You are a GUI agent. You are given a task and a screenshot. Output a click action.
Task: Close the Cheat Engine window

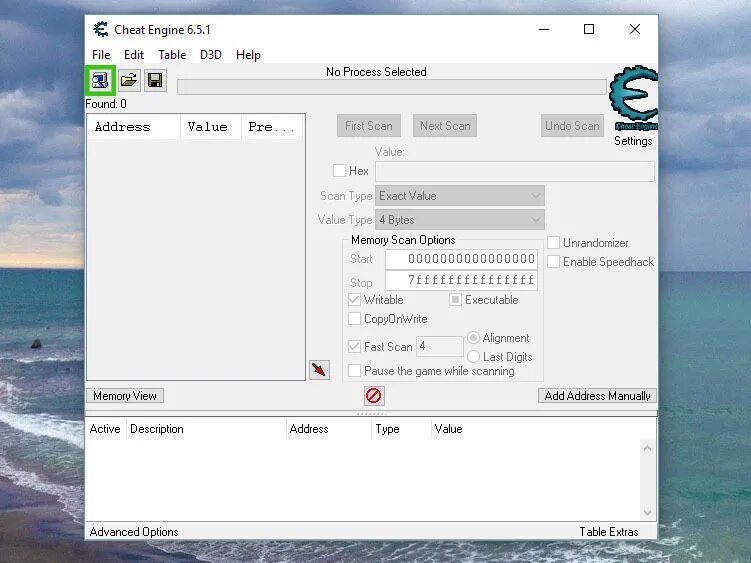coord(635,29)
